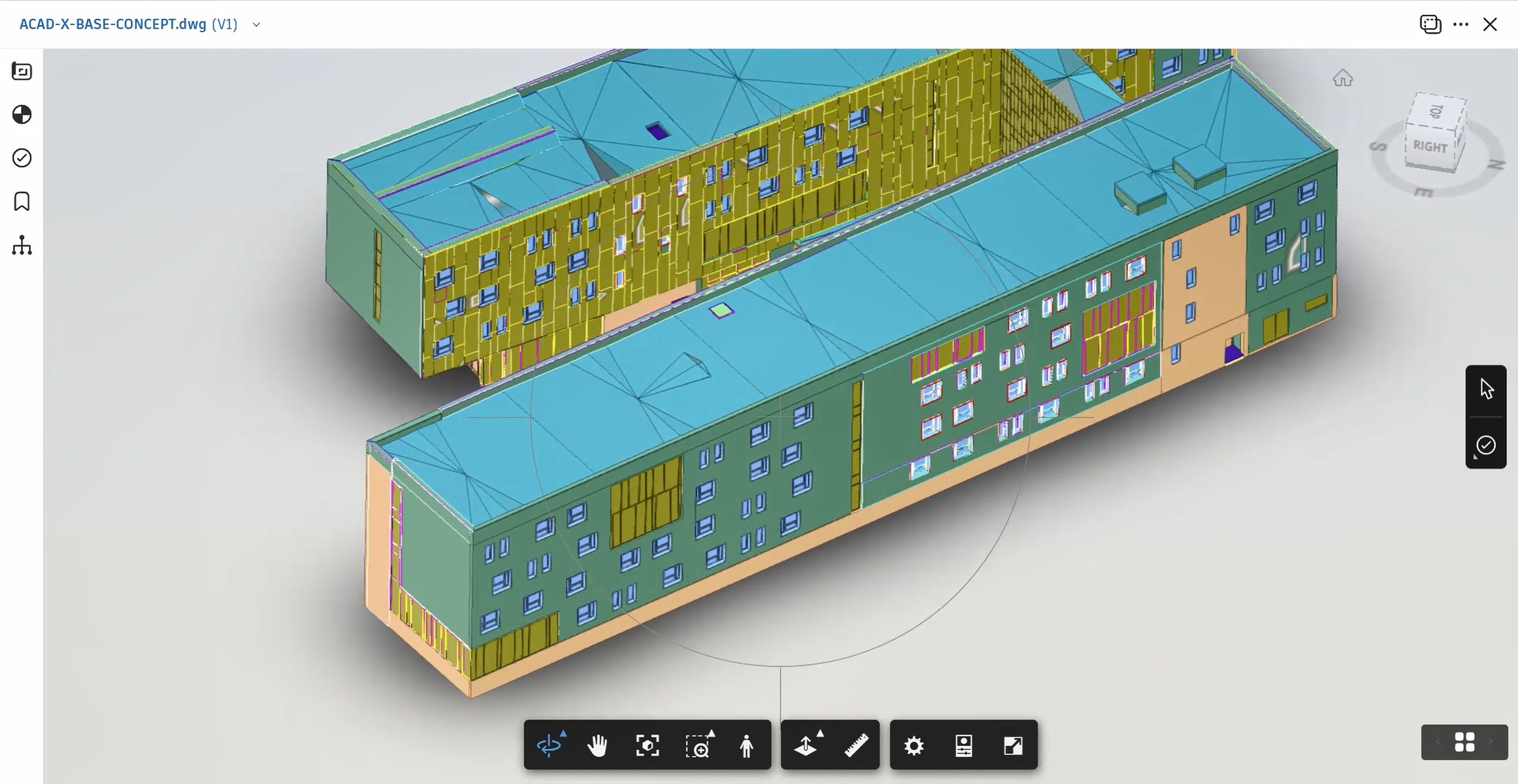Toggle full screen mode
The height and width of the screenshot is (784, 1518).
tap(1013, 746)
